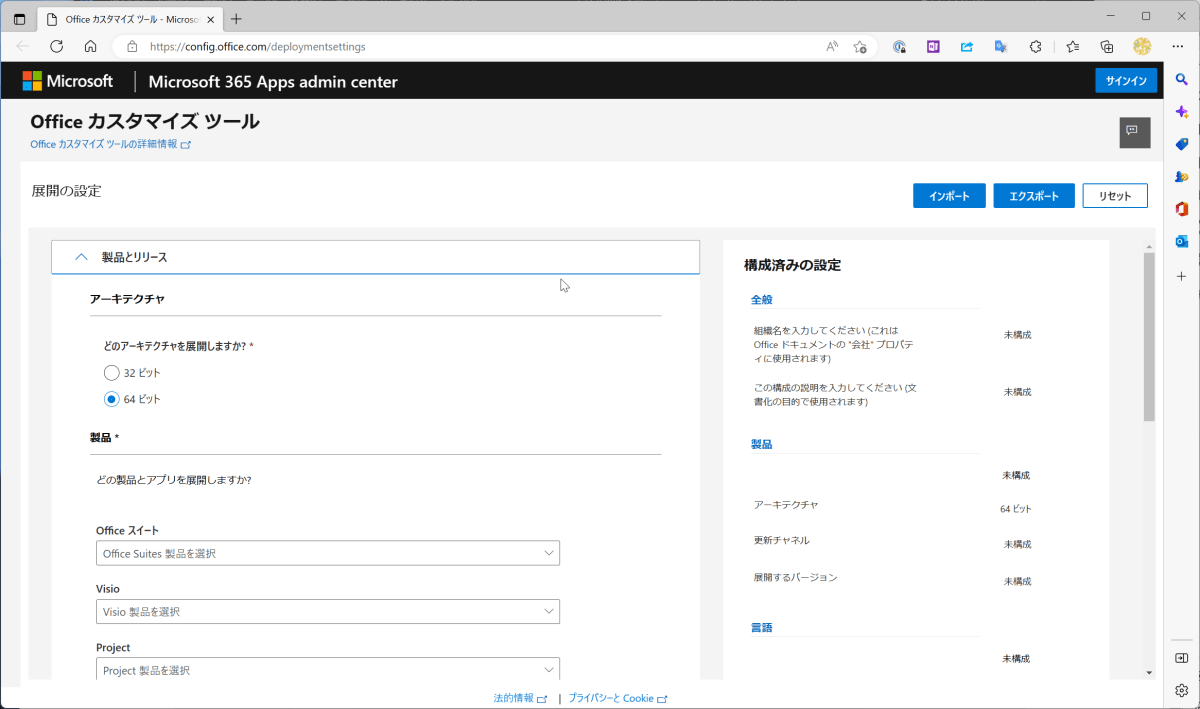Click the 展開するバージョン row label
Viewport: 1200px width, 709px height.
795,577
